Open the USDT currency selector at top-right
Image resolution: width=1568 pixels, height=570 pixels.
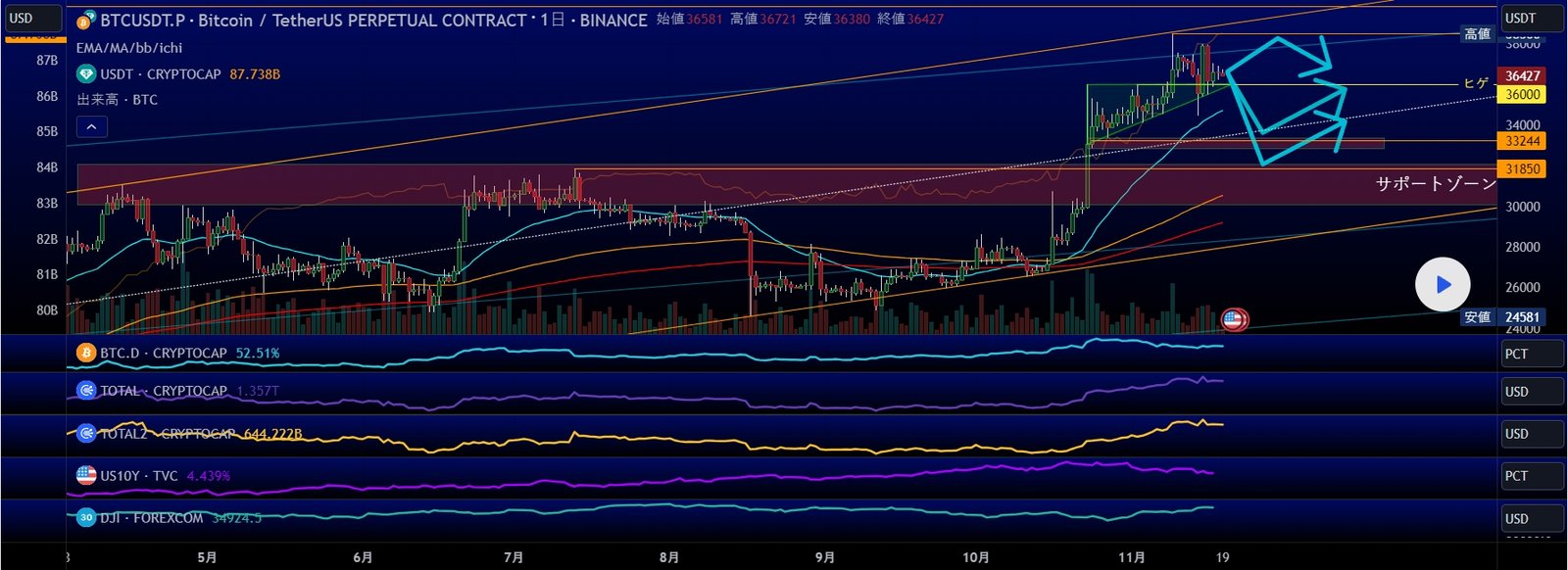[x=1531, y=19]
